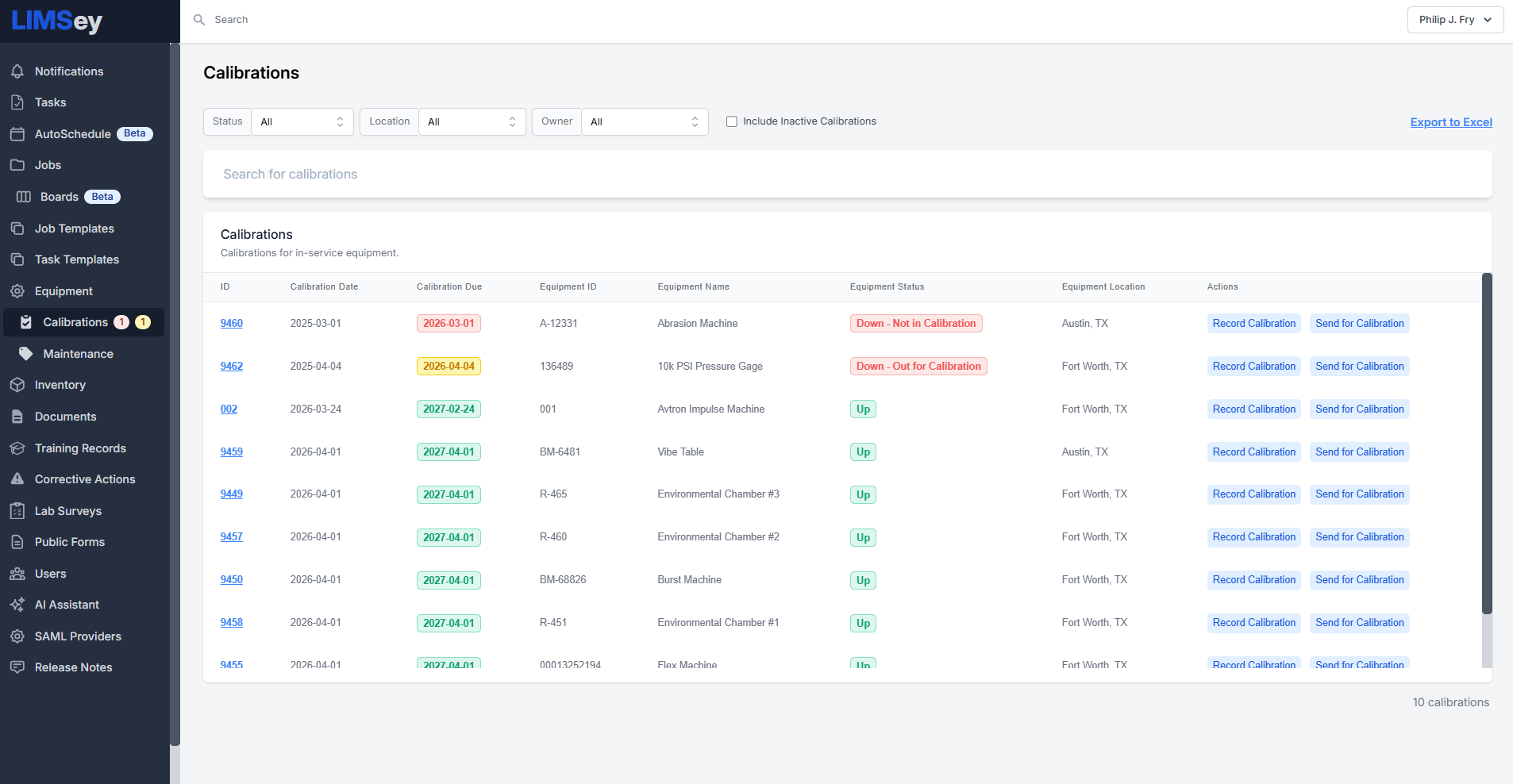
Task: Open the Philip J. Fry user menu
Action: [x=1454, y=20]
